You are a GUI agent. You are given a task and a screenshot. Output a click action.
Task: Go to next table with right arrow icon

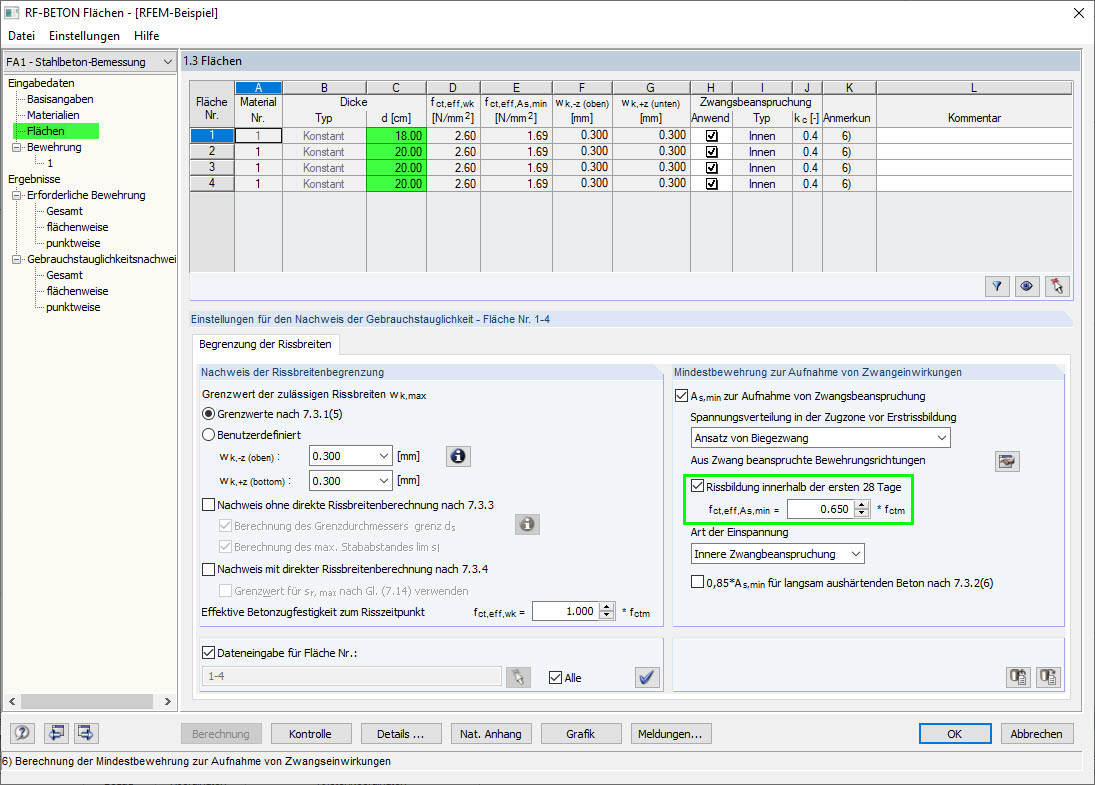point(86,733)
